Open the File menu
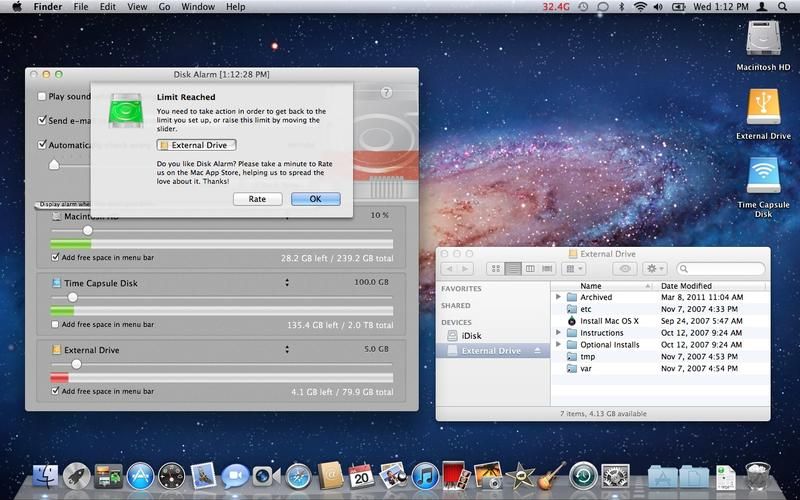This screenshot has width=800, height=500. click(x=81, y=7)
